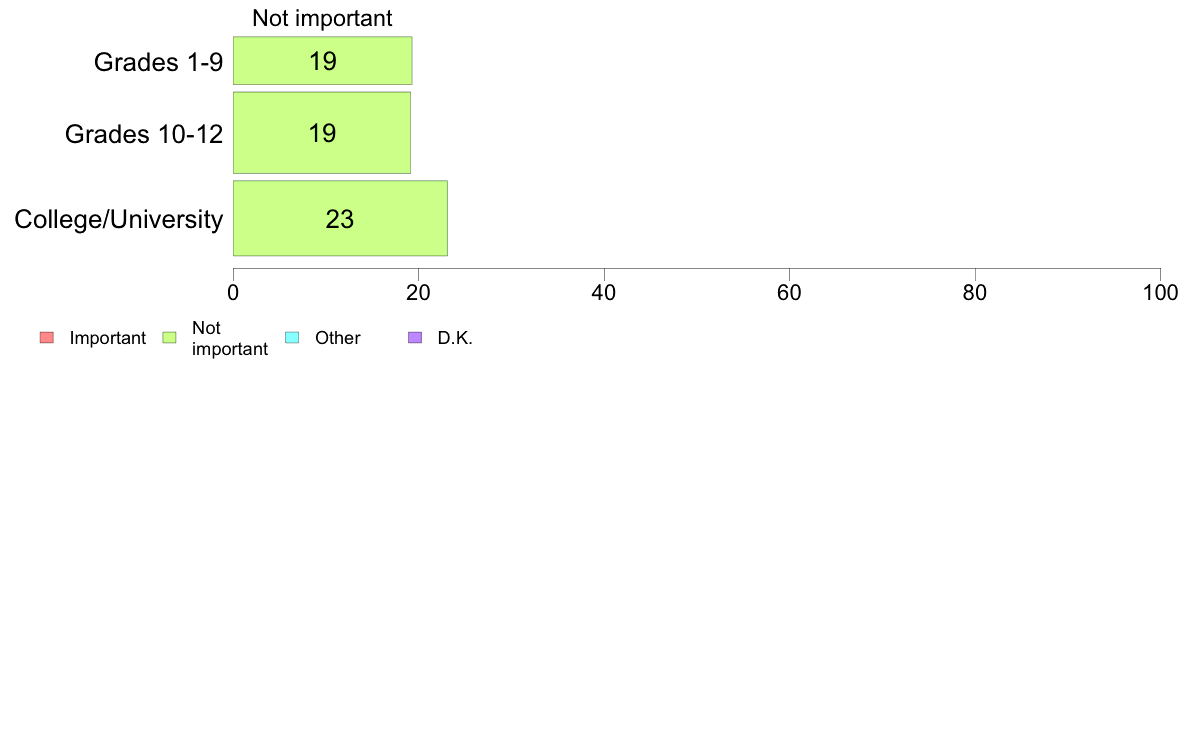Click the Grades 1-9 axis label
1188x736 pixels.
[158, 62]
